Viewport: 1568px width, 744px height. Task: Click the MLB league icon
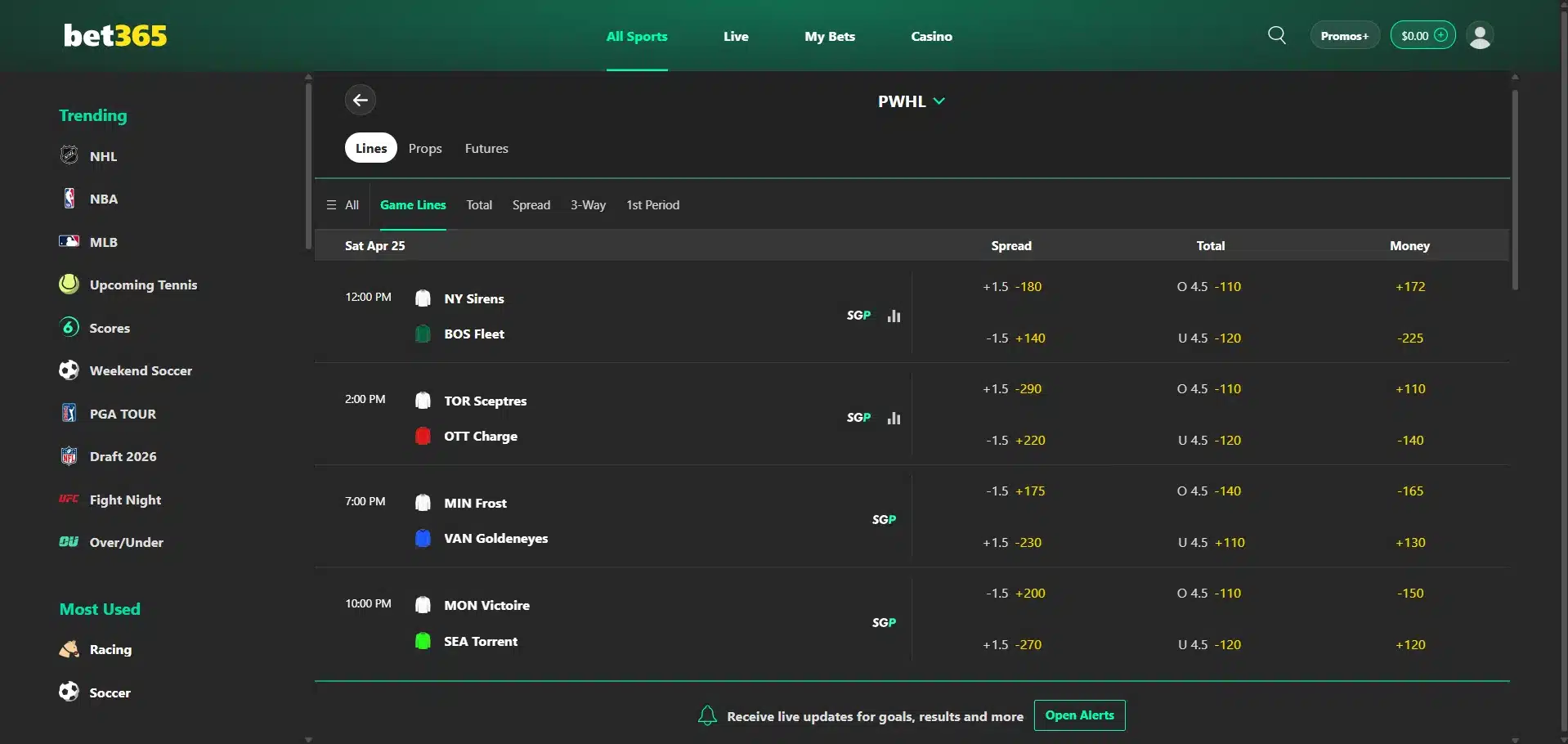pyautogui.click(x=69, y=241)
